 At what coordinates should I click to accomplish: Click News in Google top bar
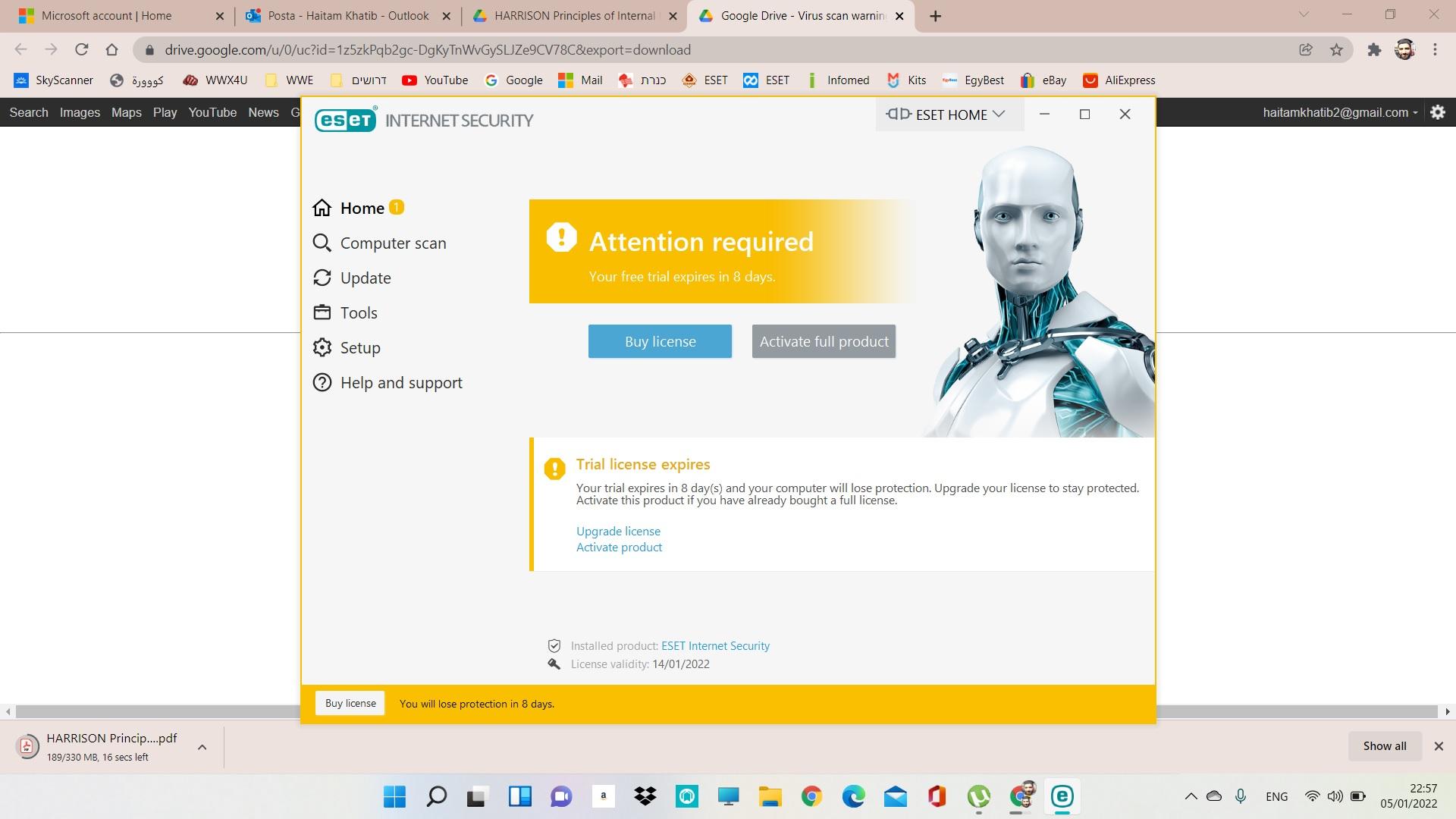click(x=263, y=112)
